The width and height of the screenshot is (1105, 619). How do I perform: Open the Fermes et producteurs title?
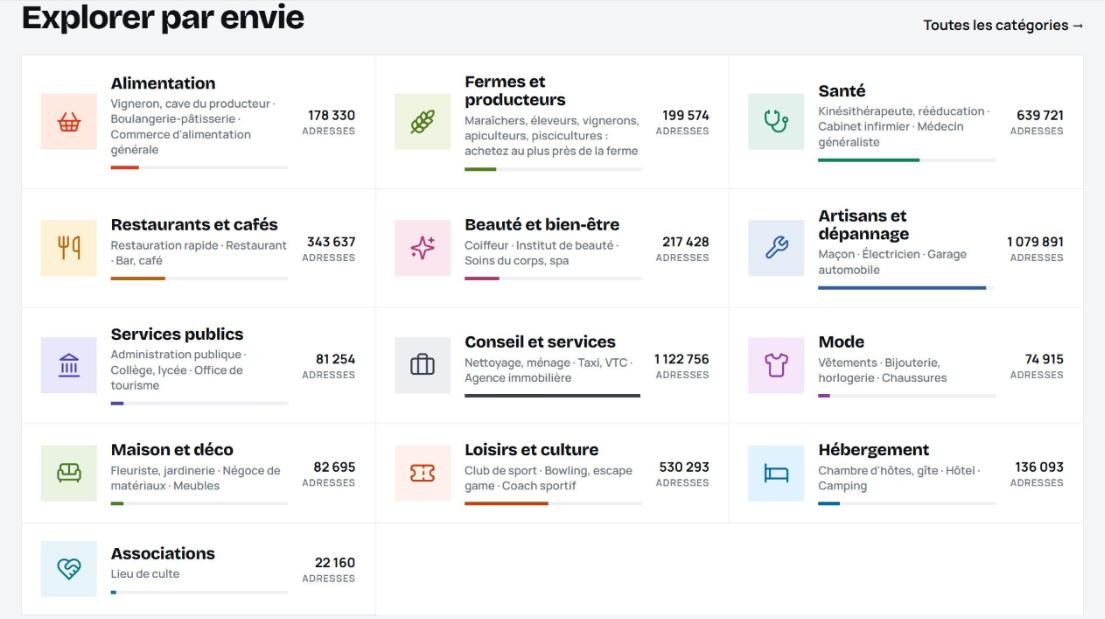point(515,90)
